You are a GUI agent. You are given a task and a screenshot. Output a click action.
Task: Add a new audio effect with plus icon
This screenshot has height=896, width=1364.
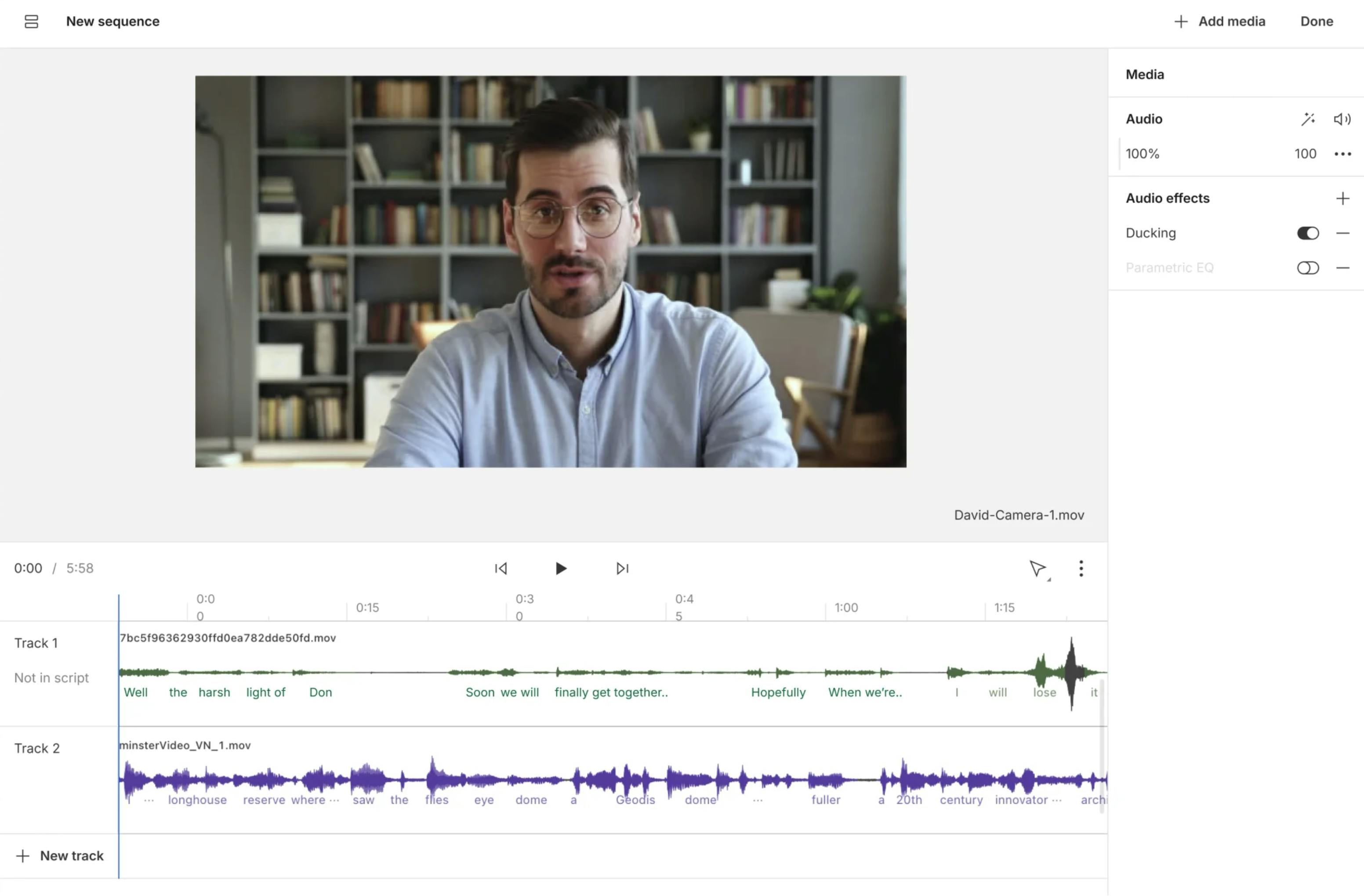click(x=1342, y=199)
